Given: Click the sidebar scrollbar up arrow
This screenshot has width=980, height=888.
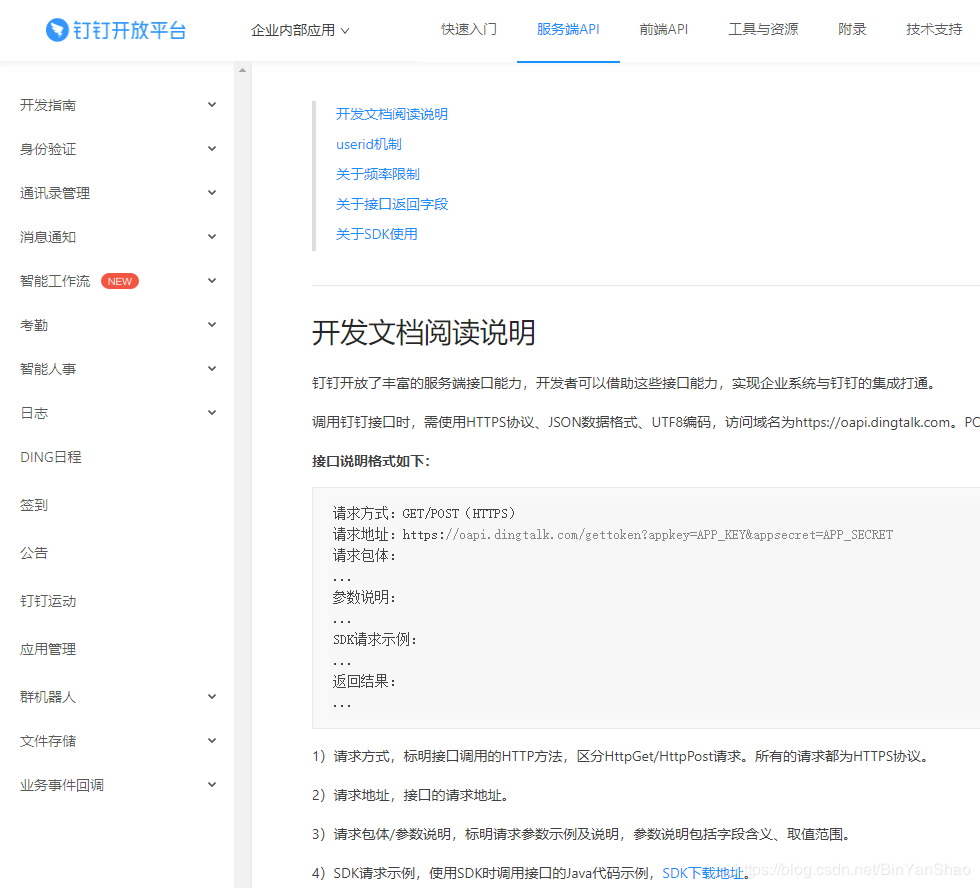Looking at the screenshot, I should click(241, 71).
